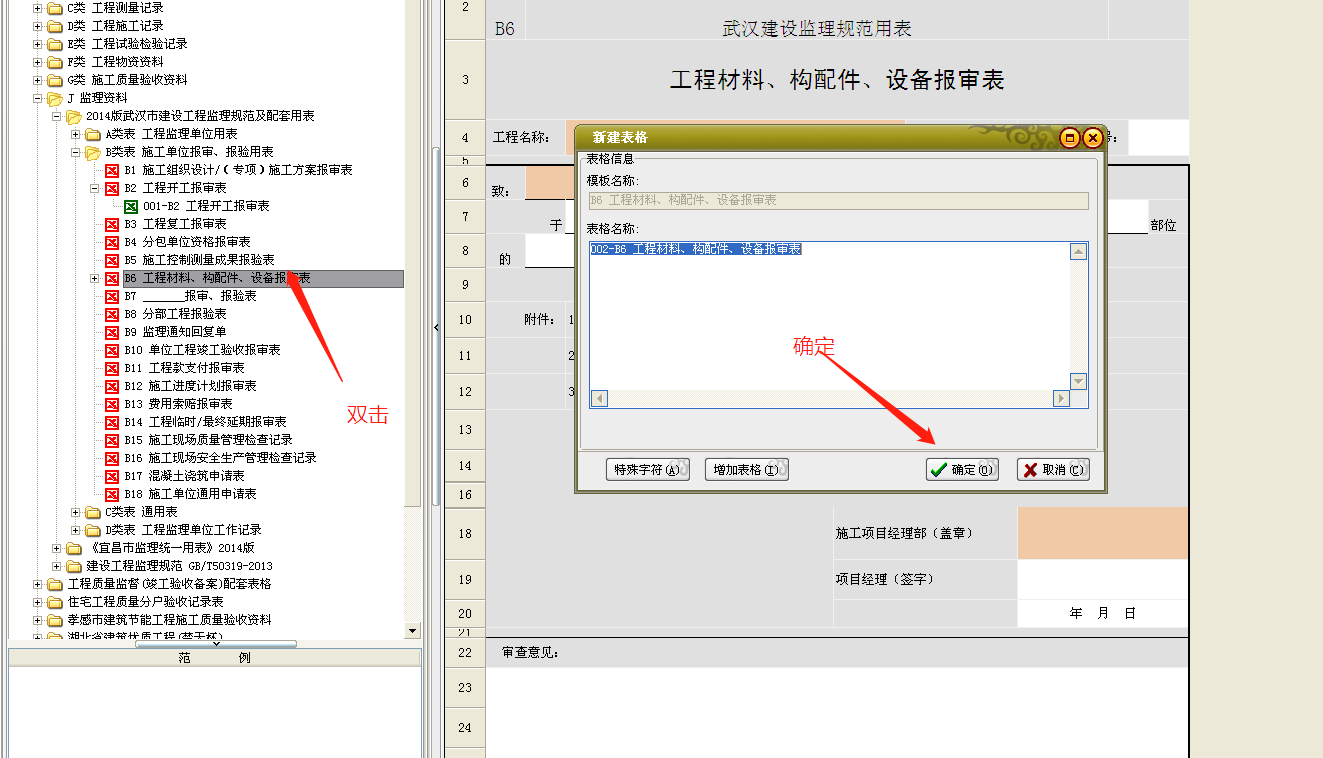Click the left arrow of the table name horizontal scrollbar
This screenshot has width=1323, height=758.
tap(598, 399)
